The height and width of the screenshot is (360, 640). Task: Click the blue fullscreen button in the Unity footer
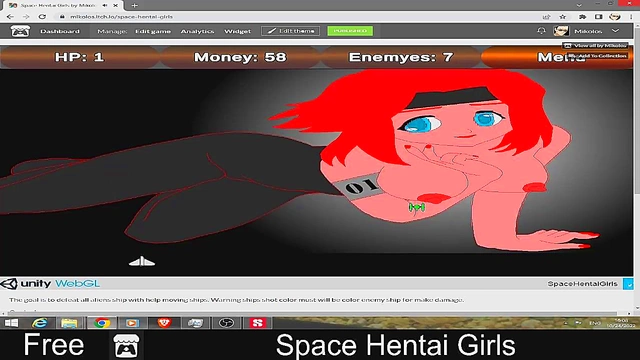[x=628, y=284]
